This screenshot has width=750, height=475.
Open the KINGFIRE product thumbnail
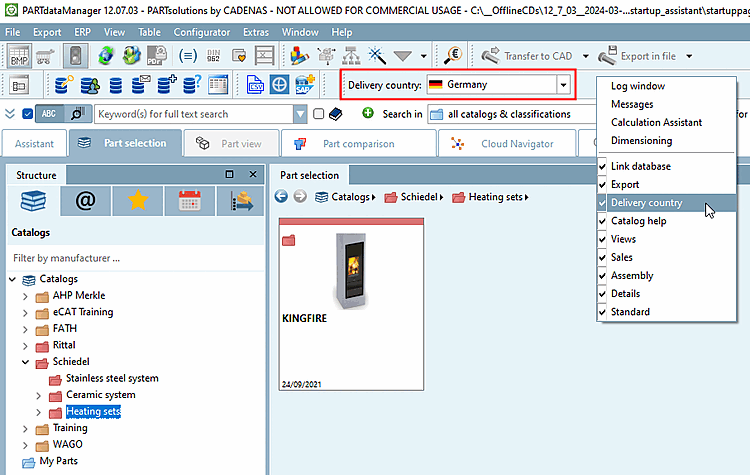click(351, 304)
